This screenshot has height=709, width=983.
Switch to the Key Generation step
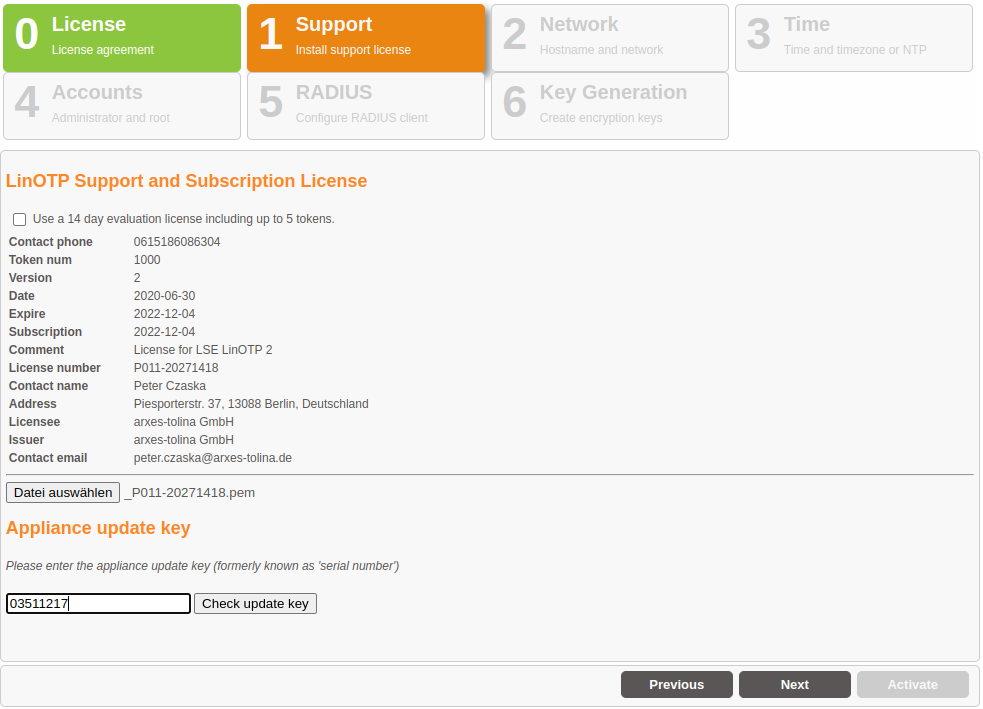click(609, 106)
